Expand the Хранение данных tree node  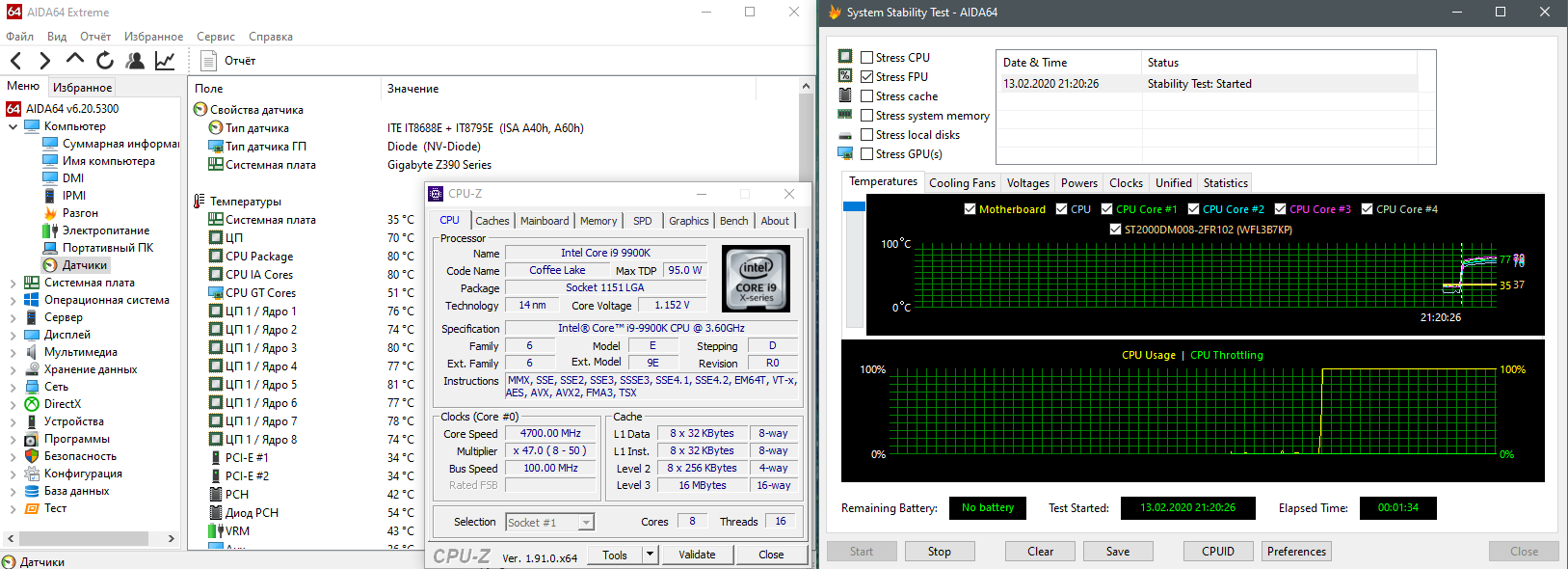[13, 369]
